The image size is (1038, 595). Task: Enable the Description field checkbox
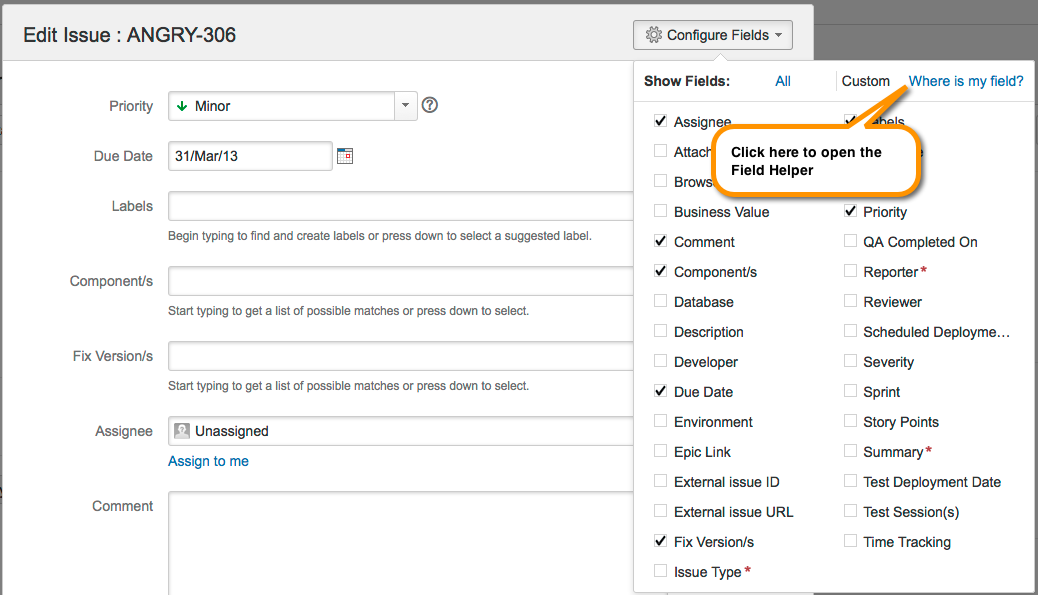pyautogui.click(x=660, y=331)
